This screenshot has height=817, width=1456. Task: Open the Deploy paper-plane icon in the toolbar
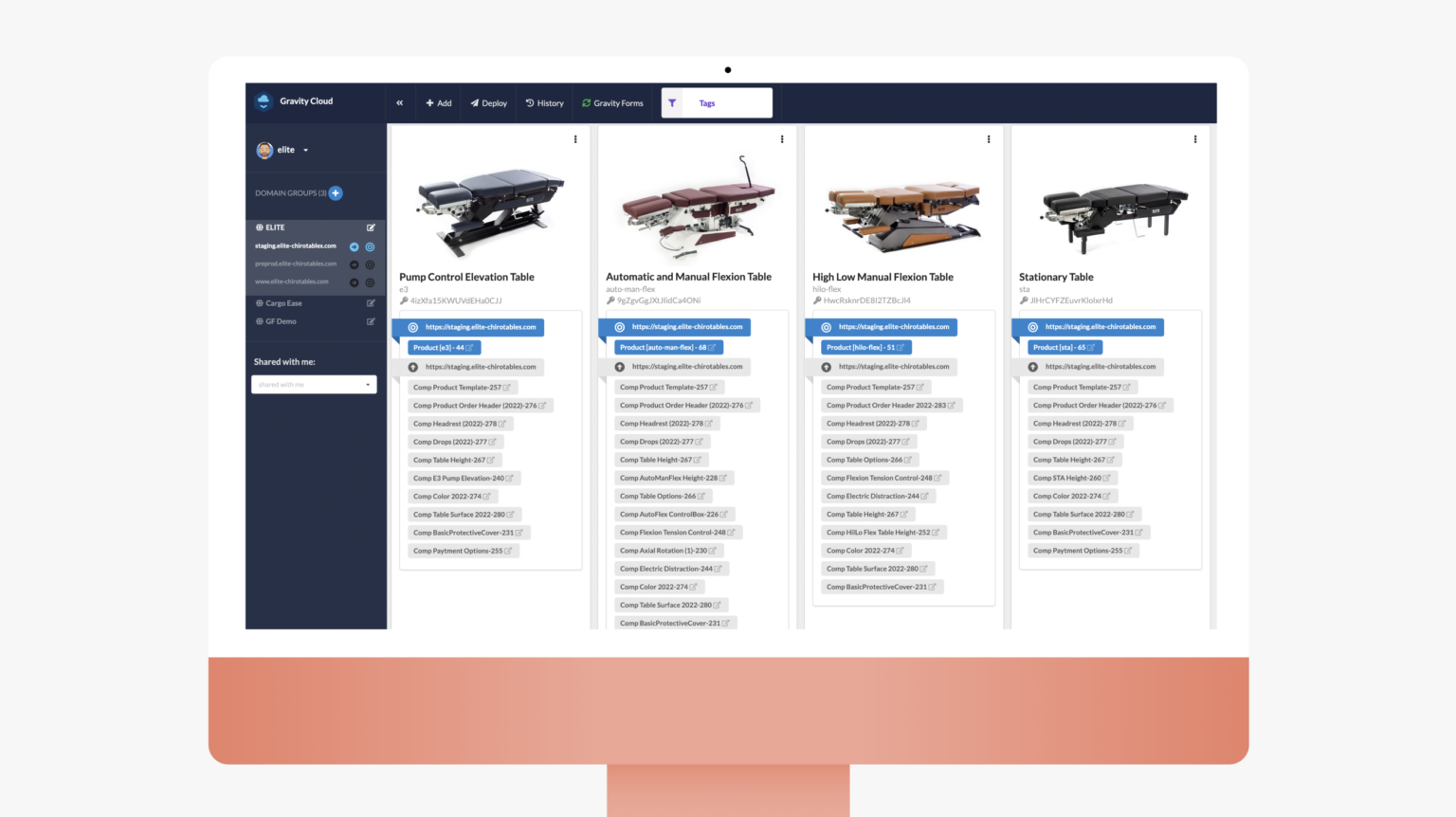point(474,102)
